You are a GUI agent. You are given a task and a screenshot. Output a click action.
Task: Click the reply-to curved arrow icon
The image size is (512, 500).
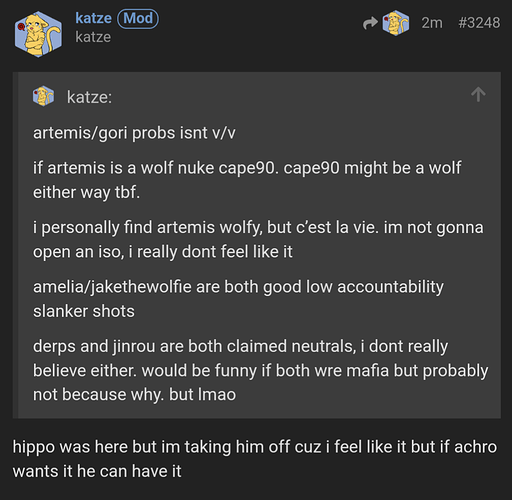point(370,23)
